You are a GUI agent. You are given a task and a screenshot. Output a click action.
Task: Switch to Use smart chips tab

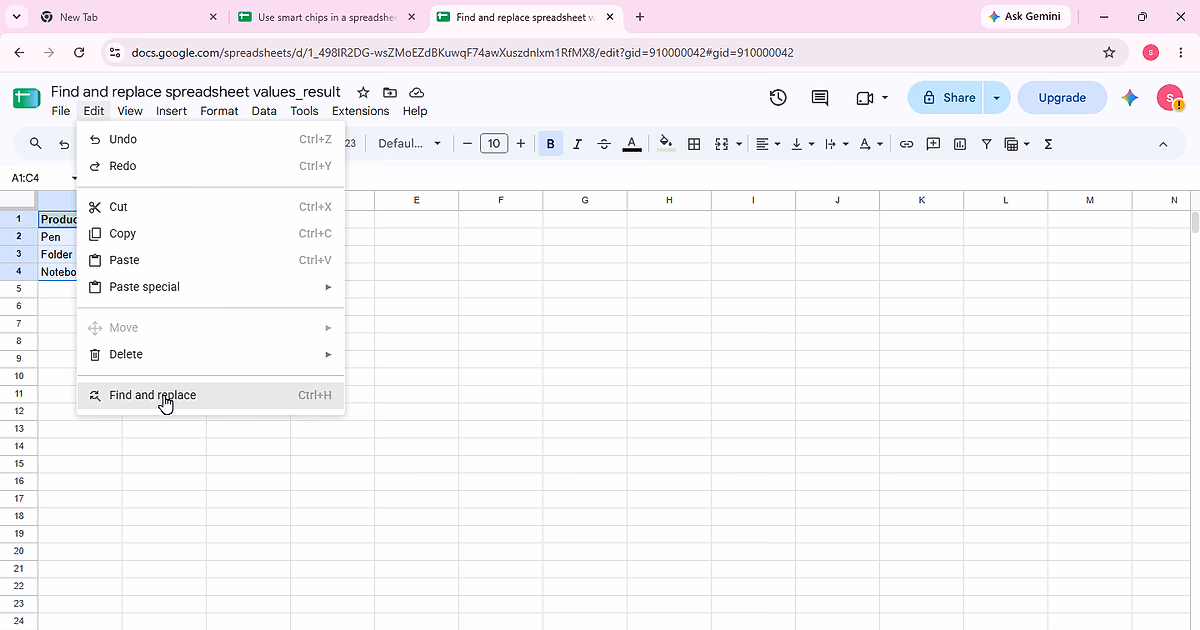[x=327, y=17]
